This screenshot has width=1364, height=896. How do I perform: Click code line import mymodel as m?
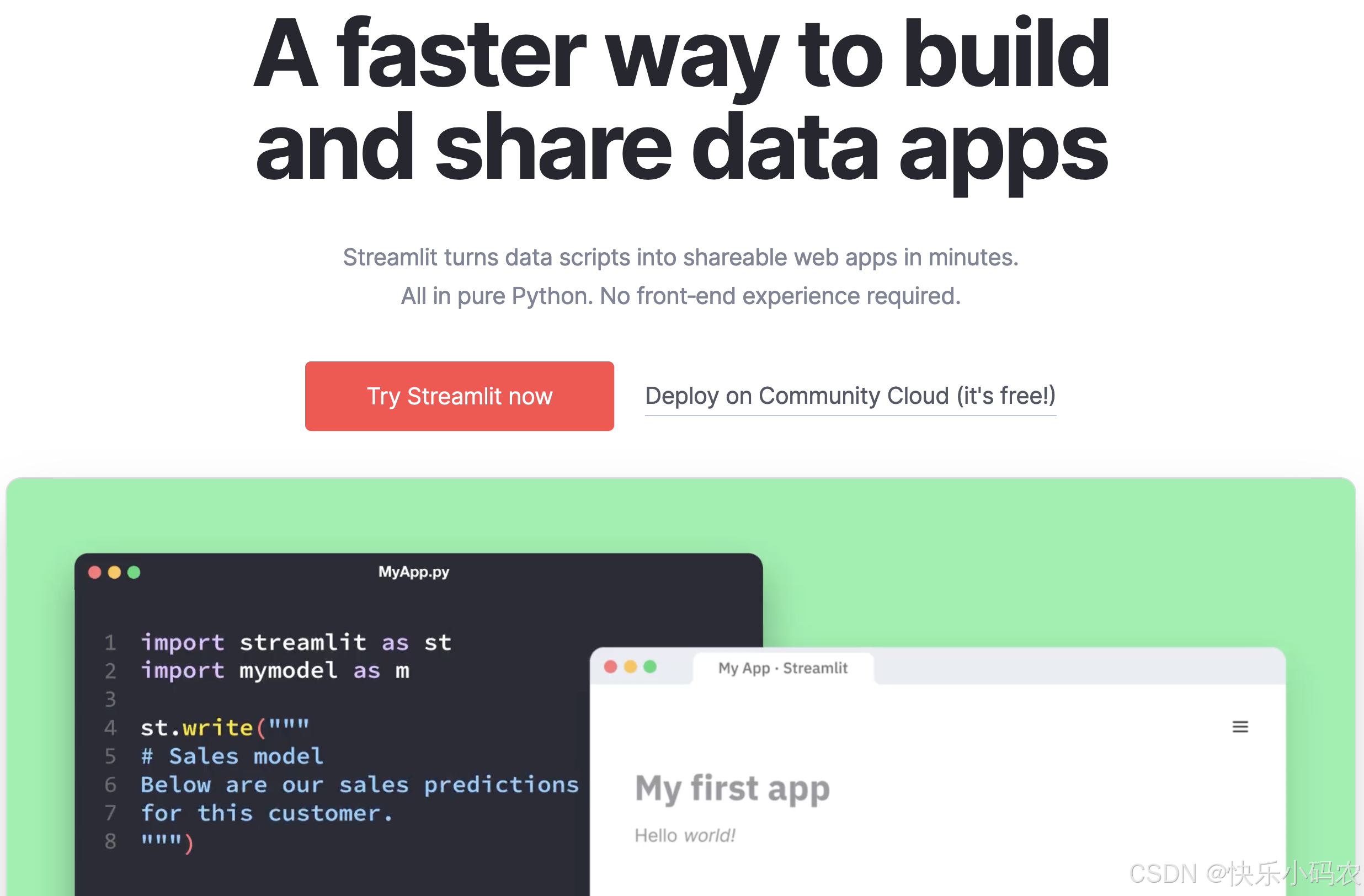click(x=275, y=670)
